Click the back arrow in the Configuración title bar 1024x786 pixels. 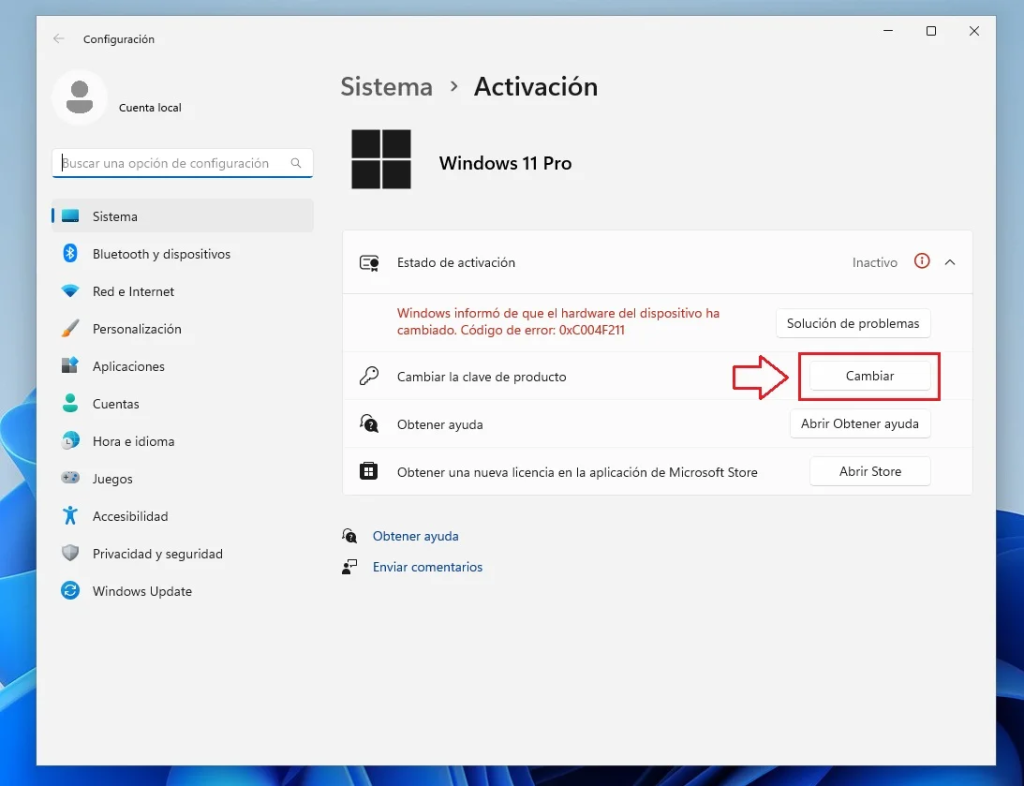(59, 39)
